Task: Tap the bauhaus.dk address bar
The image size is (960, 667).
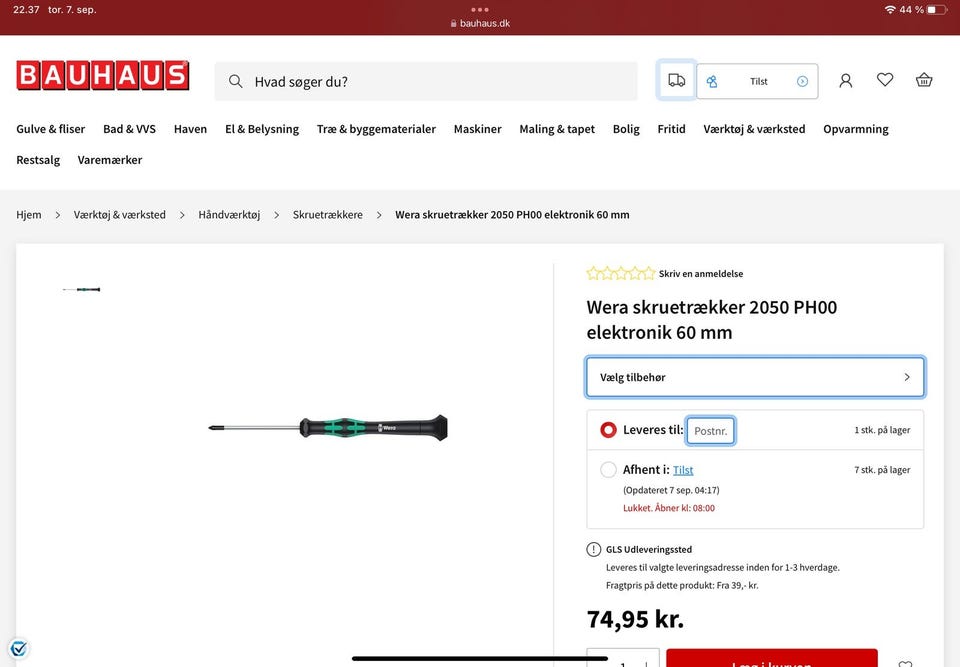Action: click(x=480, y=23)
